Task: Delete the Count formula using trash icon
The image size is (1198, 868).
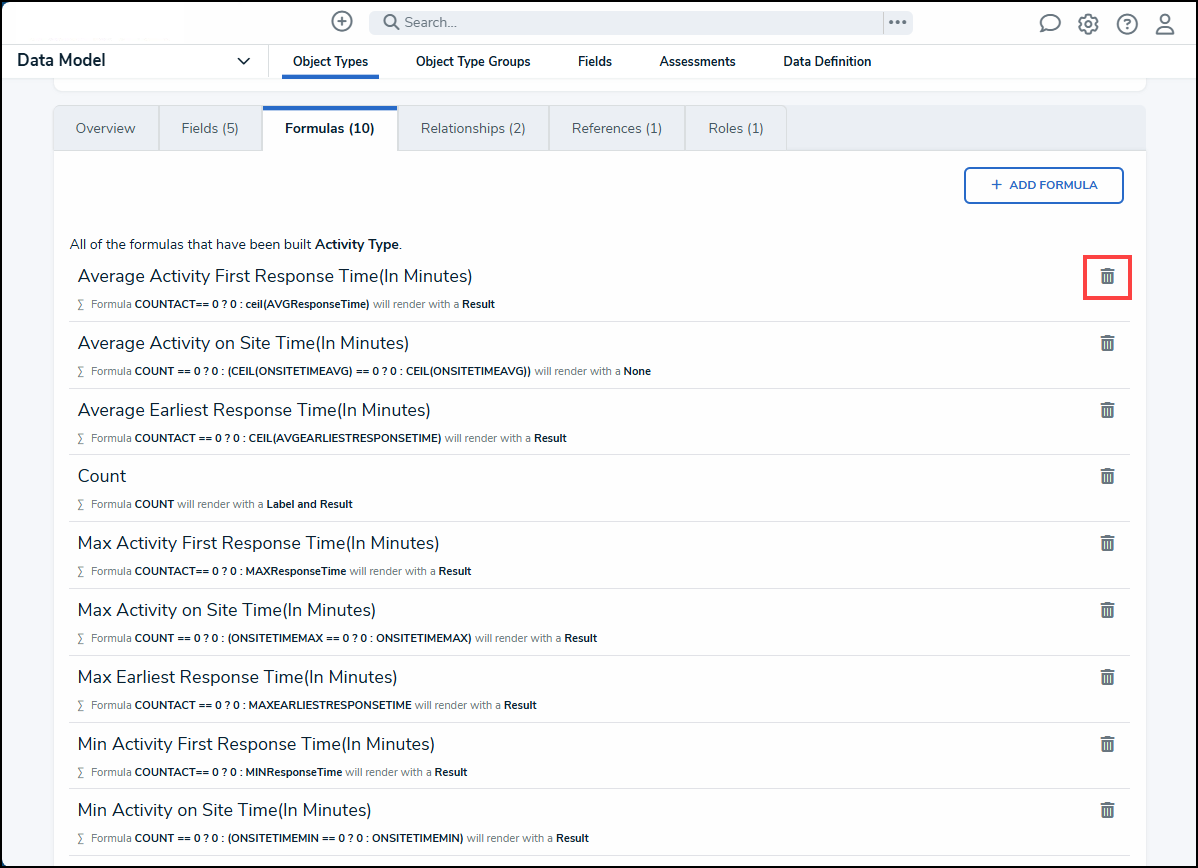Action: pyautogui.click(x=1107, y=476)
